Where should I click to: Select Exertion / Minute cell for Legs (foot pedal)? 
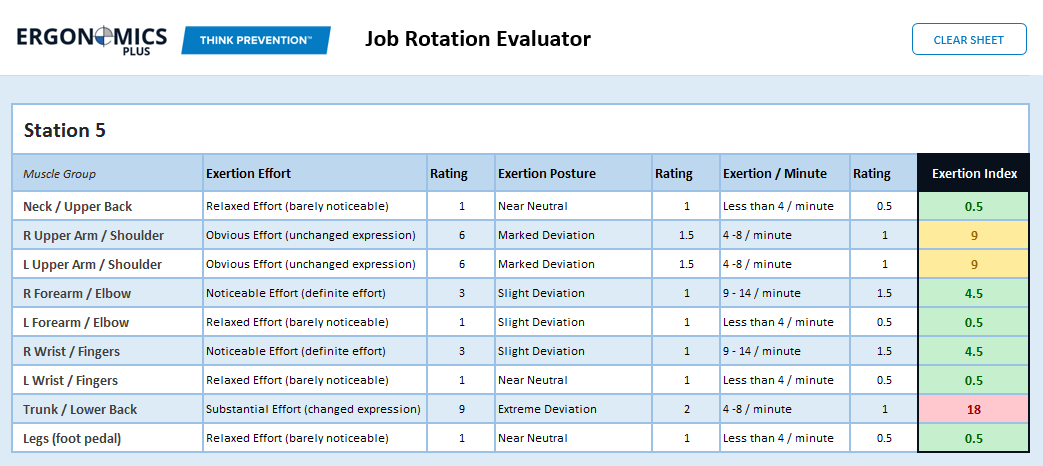785,438
